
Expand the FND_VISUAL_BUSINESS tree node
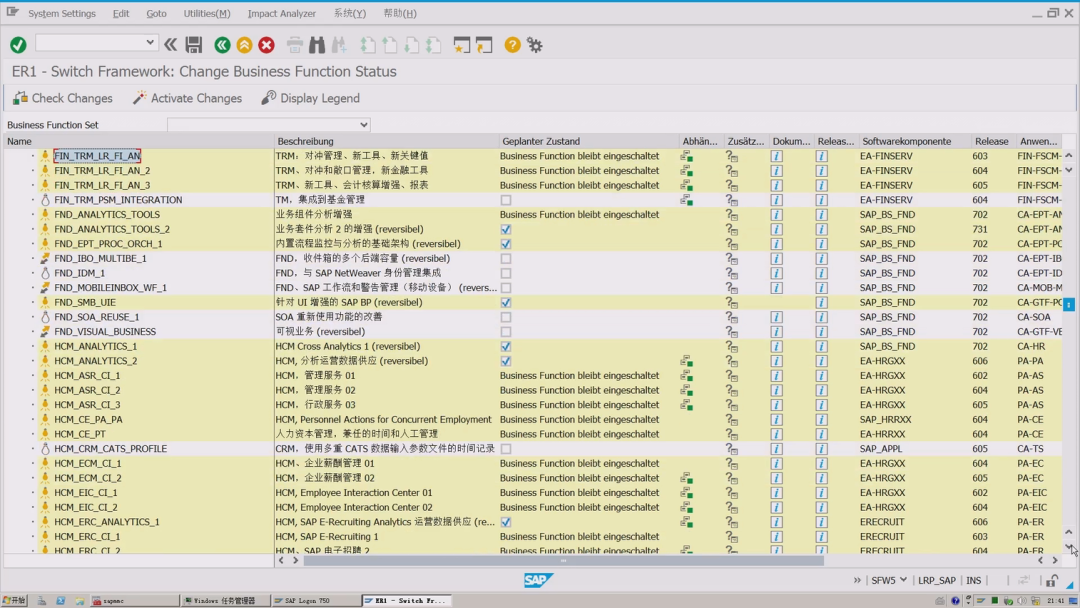point(32,332)
